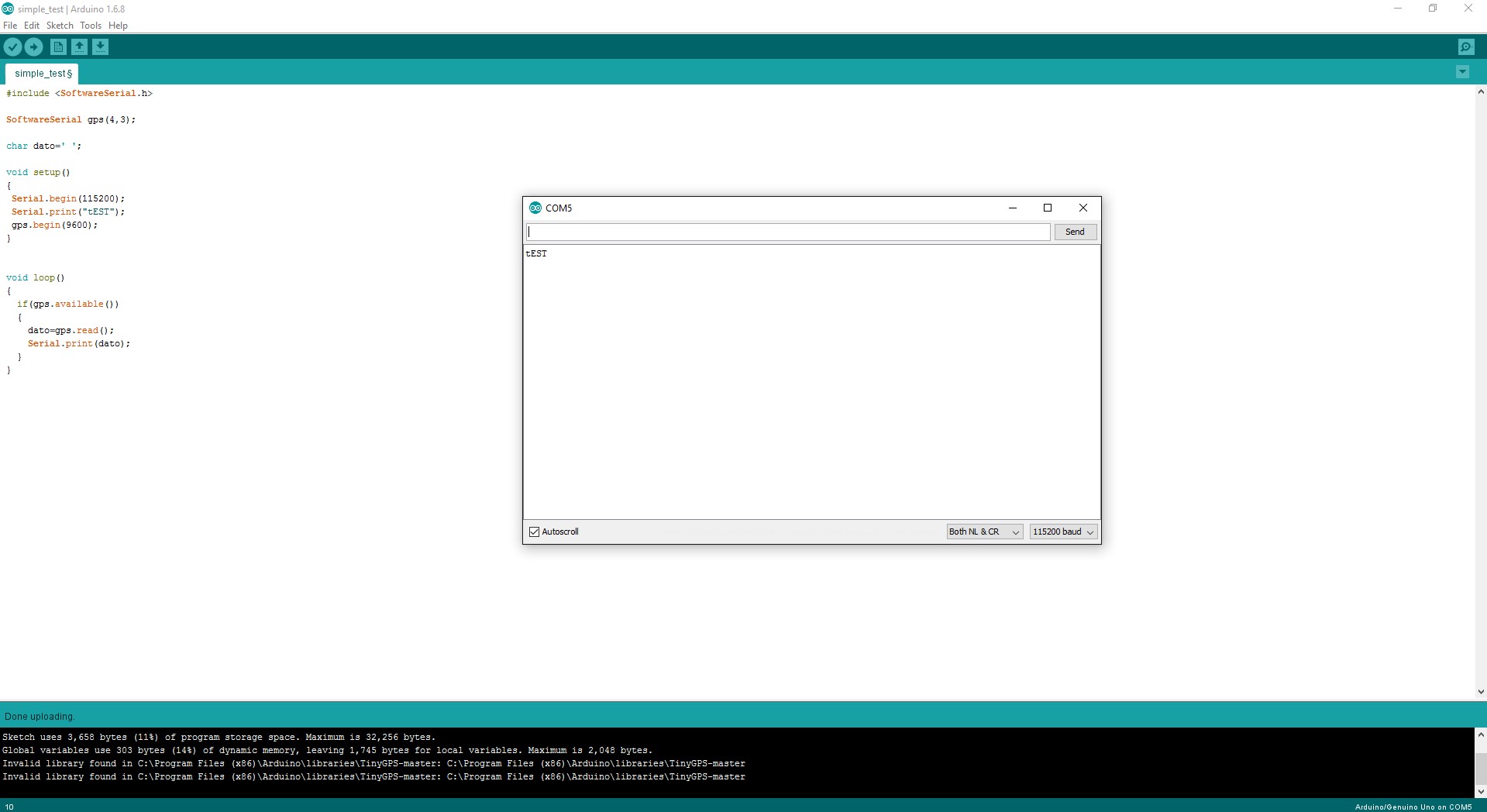
Task: Click the Verify sketch checkmark icon
Action: point(12,47)
